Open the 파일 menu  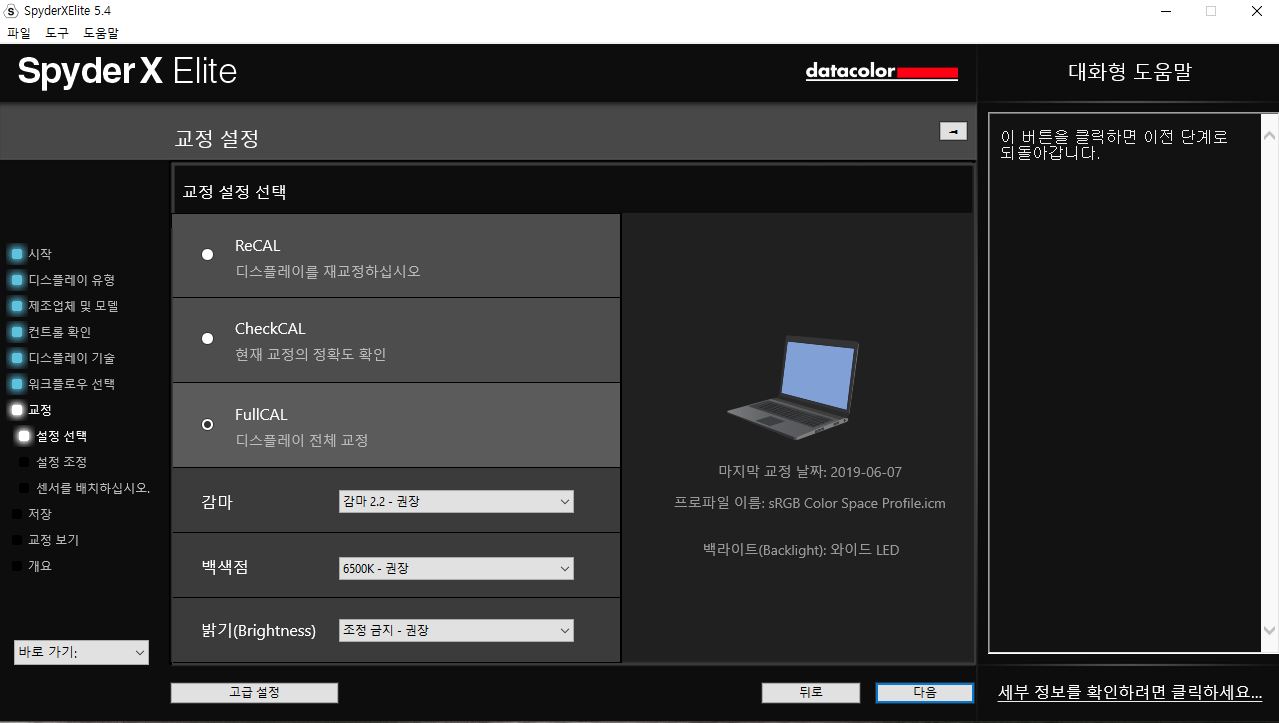point(19,33)
